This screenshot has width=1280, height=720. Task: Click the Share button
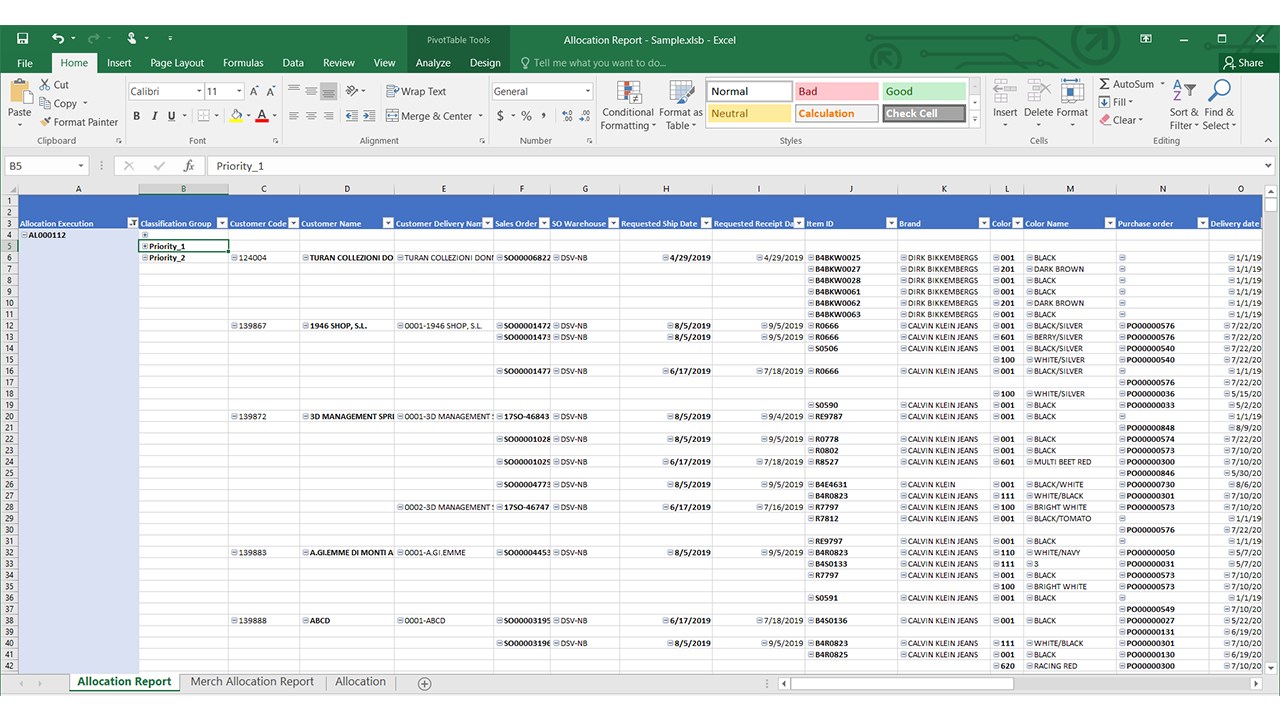click(x=1243, y=63)
